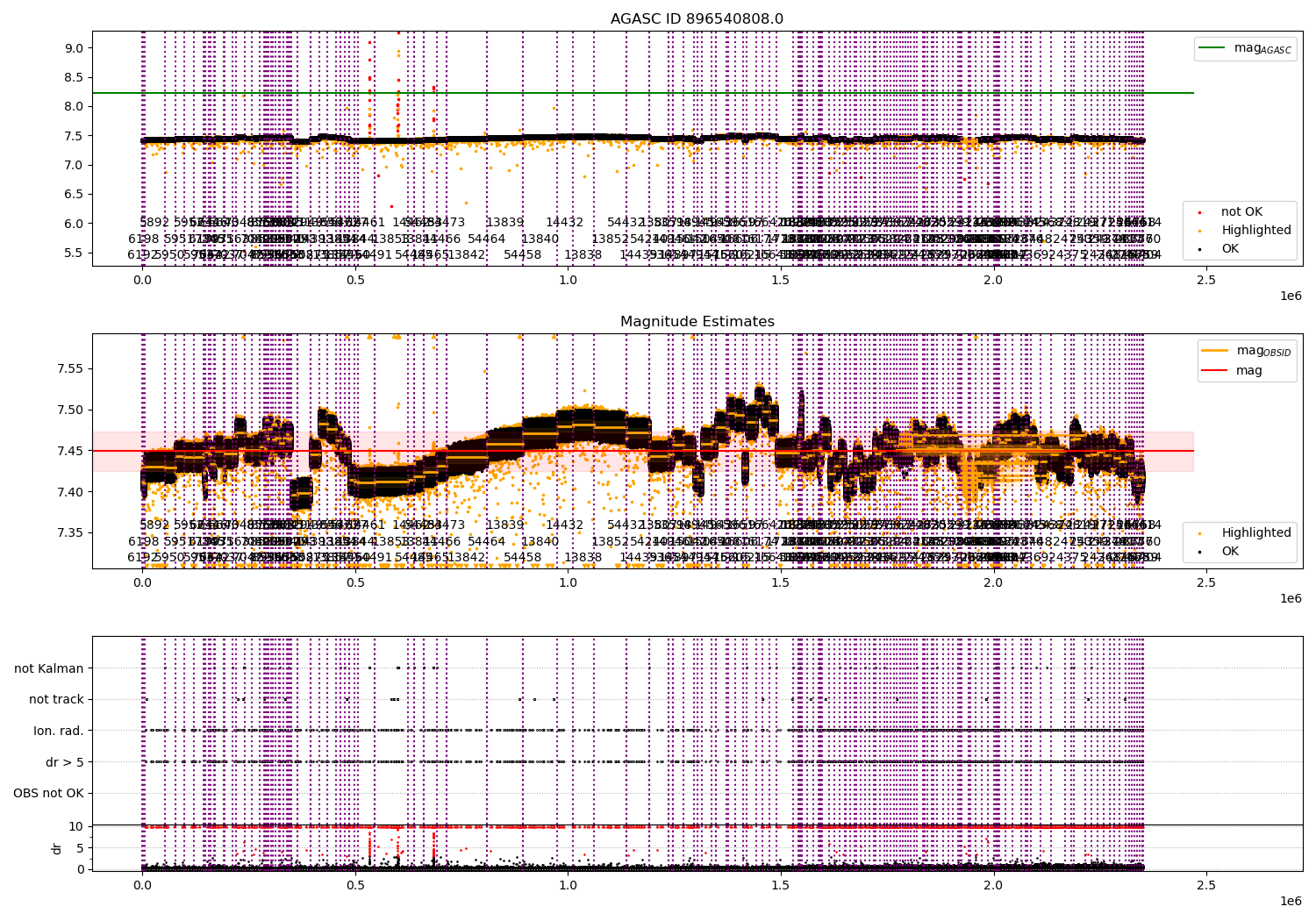1316x921 pixels.
Task: Click the 7.0 y-axis tick of top plot
Action: [x=75, y=165]
